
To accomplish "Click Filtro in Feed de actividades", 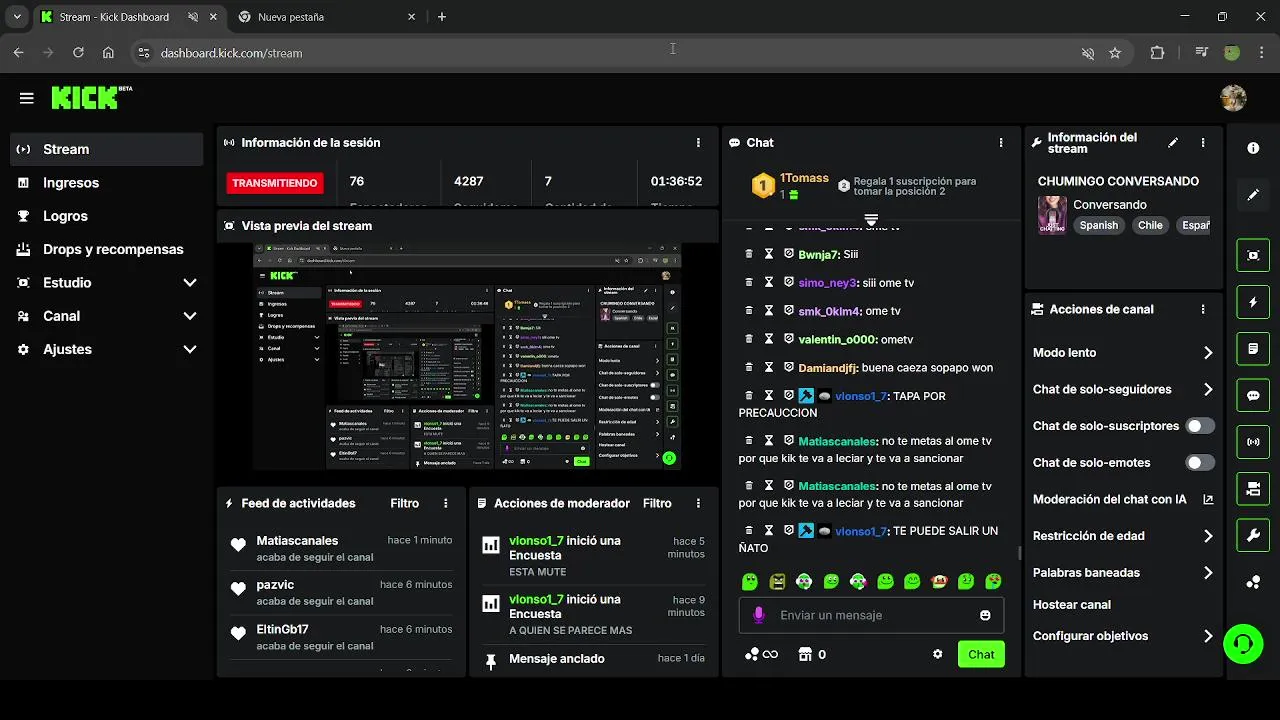I will [405, 504].
